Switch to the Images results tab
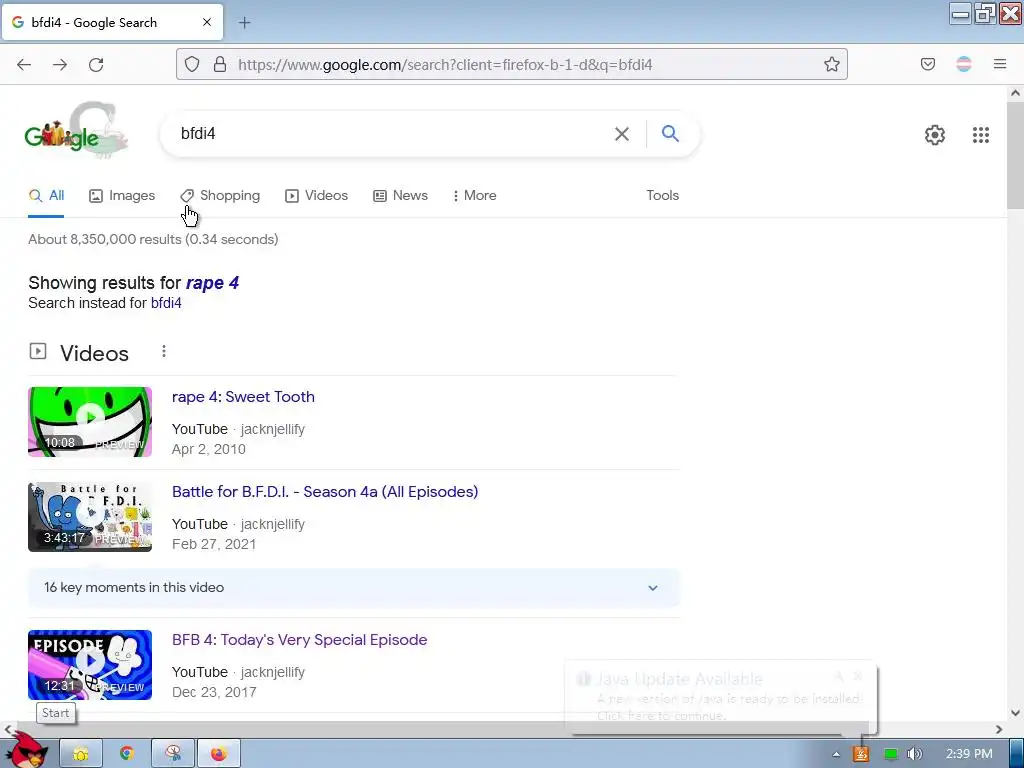 point(122,195)
